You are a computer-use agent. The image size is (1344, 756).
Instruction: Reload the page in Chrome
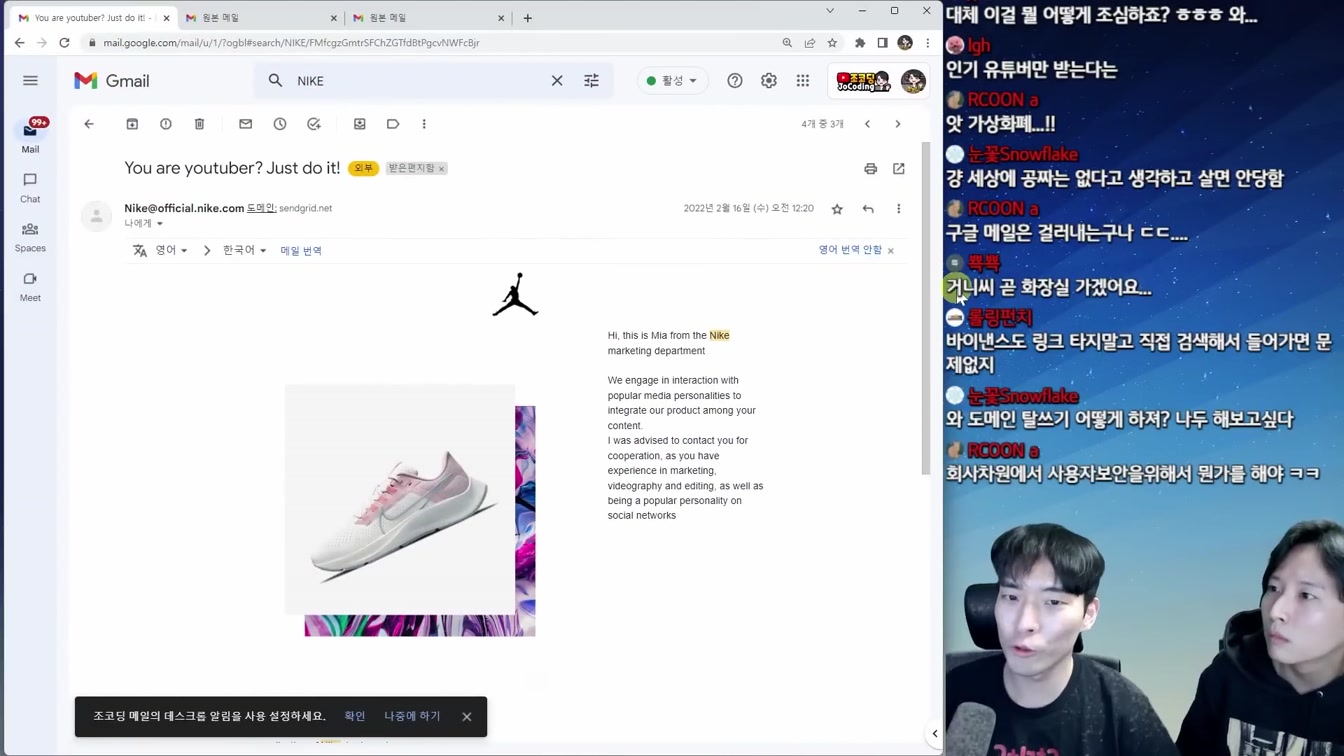[65, 43]
